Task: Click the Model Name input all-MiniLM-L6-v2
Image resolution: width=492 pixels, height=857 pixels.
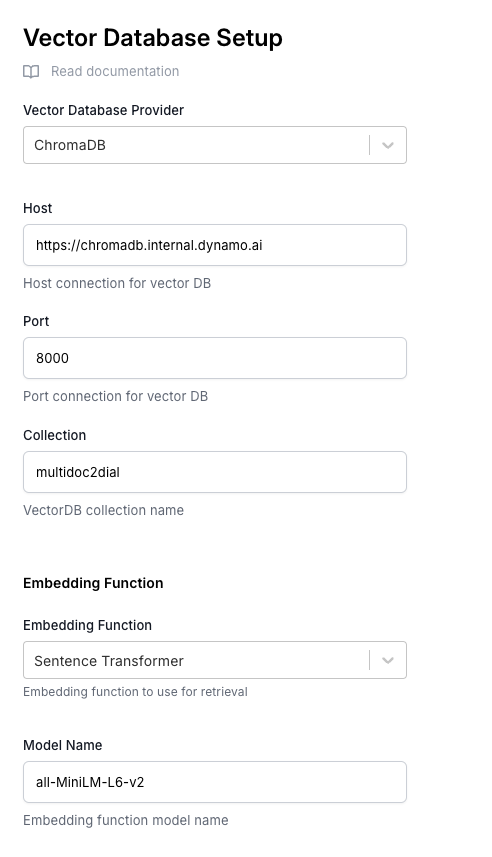Action: coord(215,782)
